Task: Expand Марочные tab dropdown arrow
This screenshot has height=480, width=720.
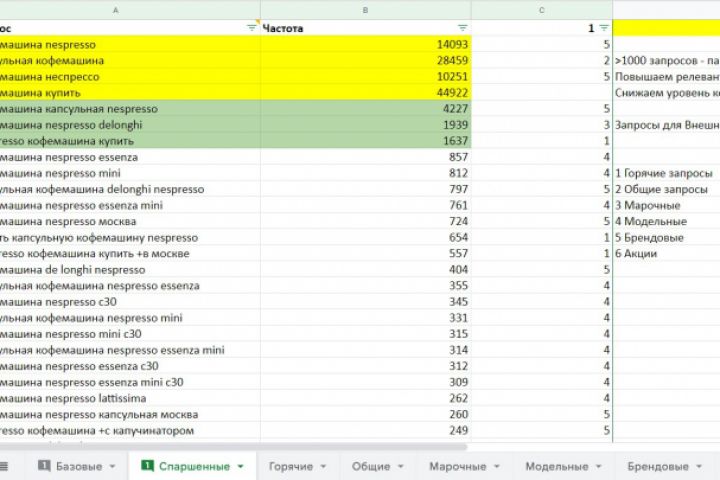Action: pyautogui.click(x=497, y=467)
